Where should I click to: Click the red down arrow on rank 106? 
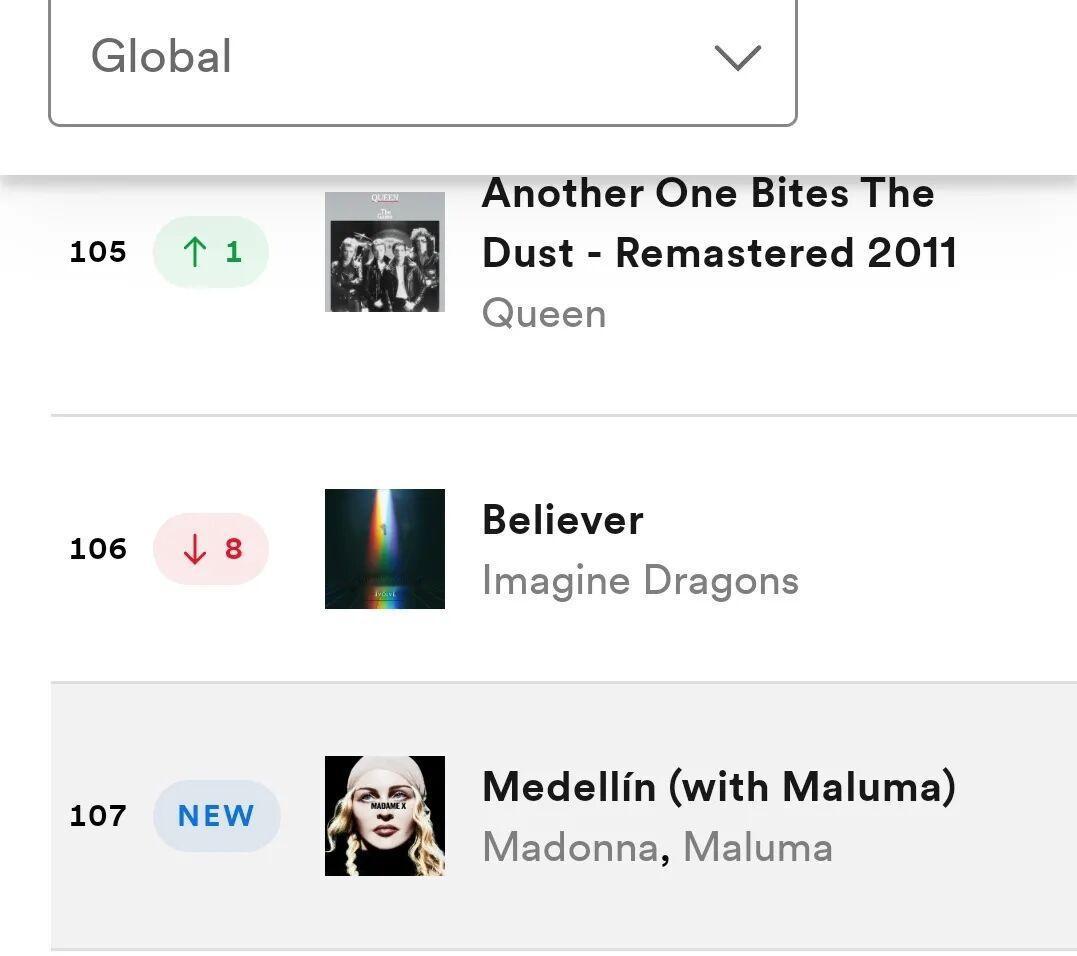click(x=195, y=549)
